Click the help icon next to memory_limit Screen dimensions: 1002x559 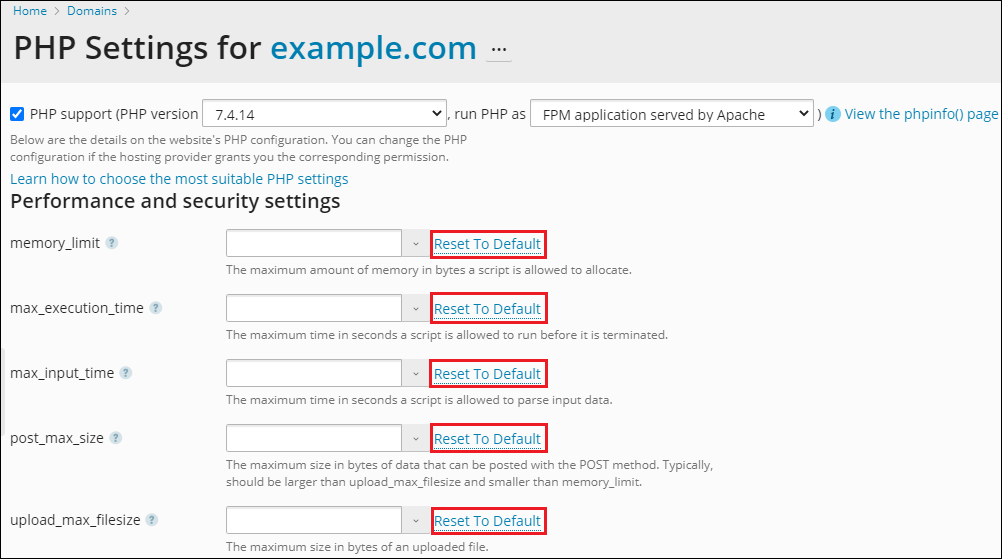(x=112, y=243)
